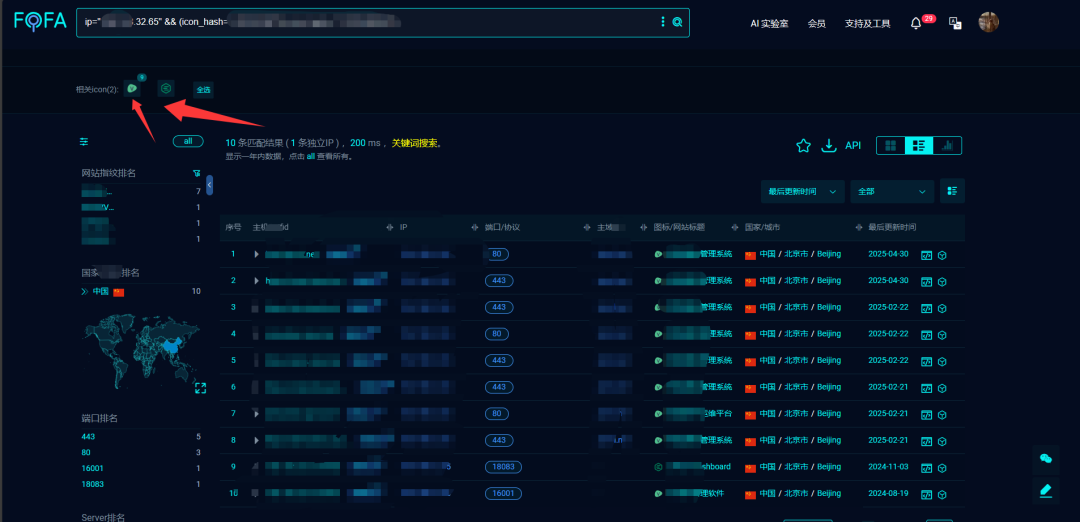Open the three-dot options in search box
The width and height of the screenshot is (1080, 522).
tap(663, 22)
